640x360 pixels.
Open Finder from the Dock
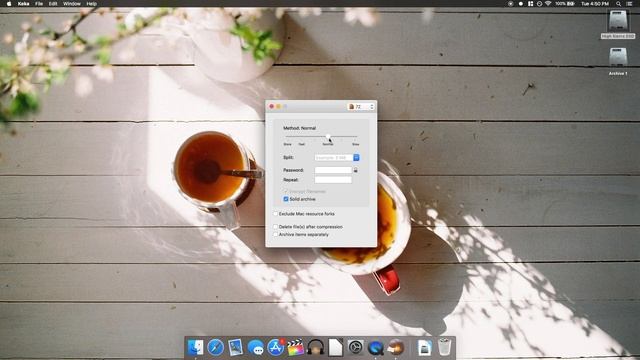pyautogui.click(x=196, y=347)
